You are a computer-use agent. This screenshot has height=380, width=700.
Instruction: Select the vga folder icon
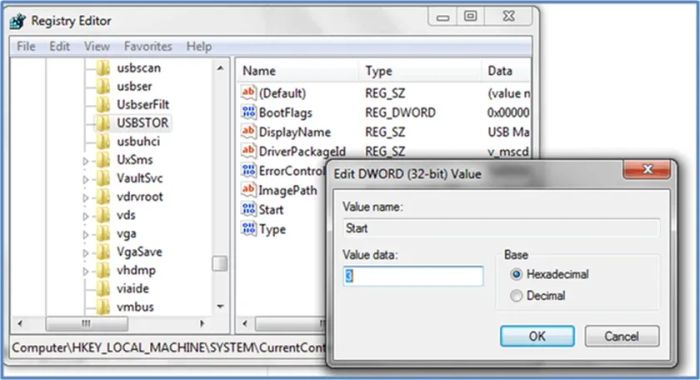click(103, 234)
